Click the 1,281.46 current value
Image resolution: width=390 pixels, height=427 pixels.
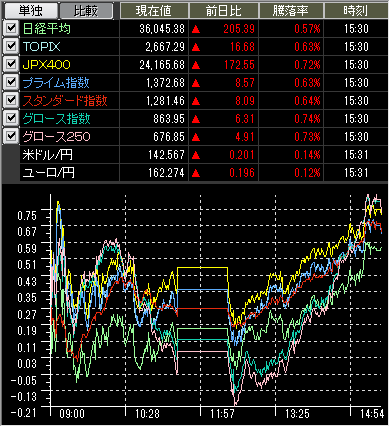tap(165, 101)
